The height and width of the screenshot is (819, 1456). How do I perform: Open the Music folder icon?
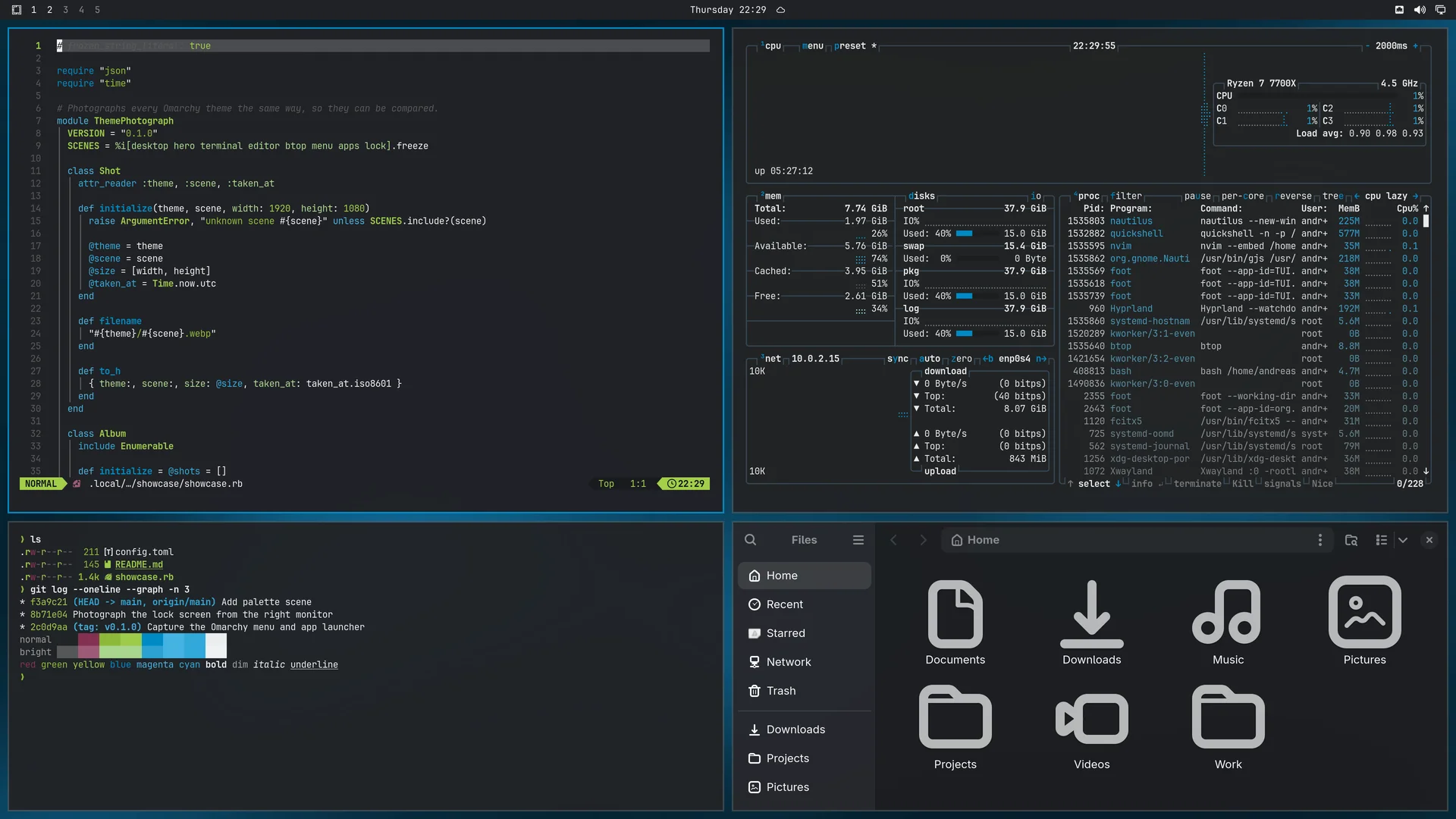1228,613
